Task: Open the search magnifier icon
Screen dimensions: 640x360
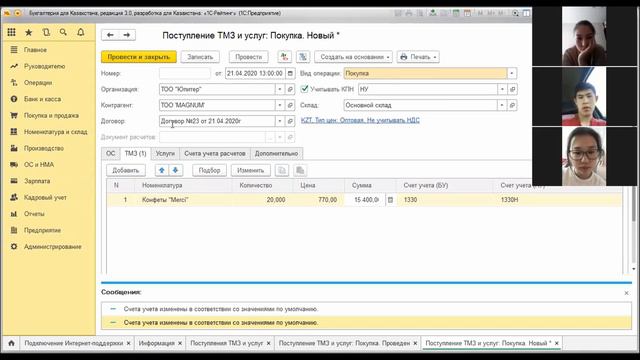Action: click(x=63, y=32)
